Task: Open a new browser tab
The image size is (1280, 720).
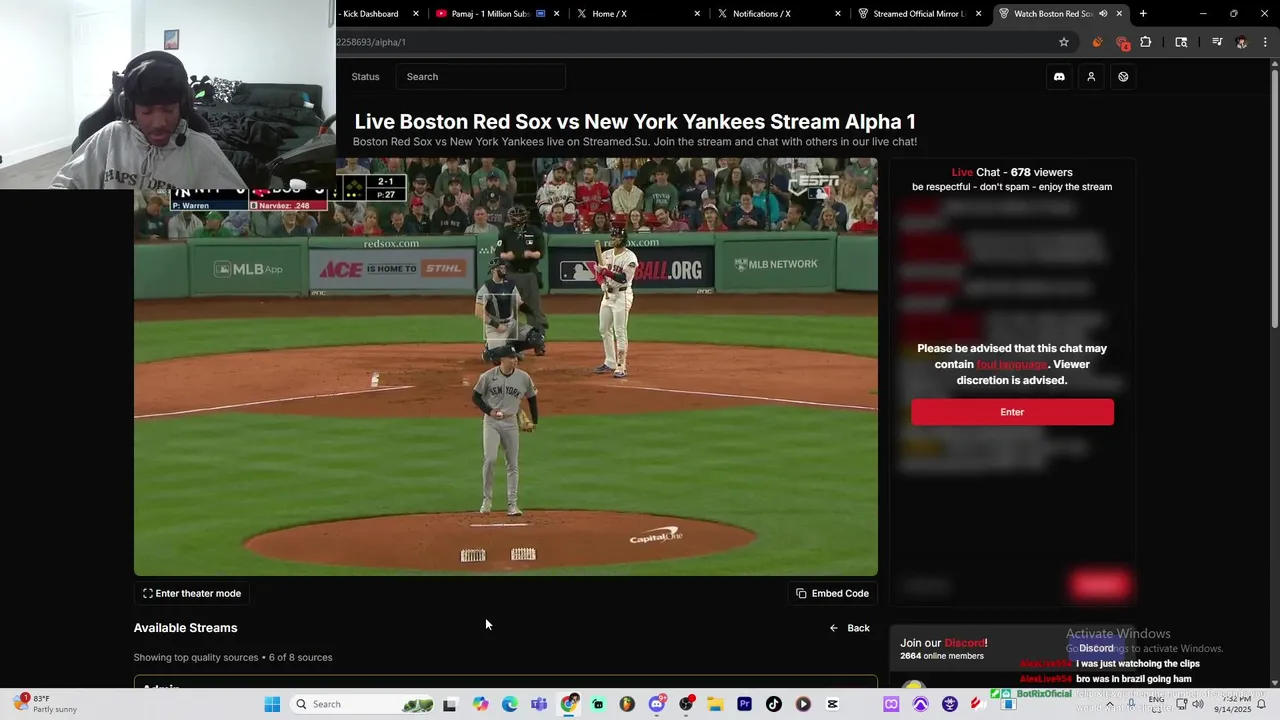Action: click(x=1143, y=14)
